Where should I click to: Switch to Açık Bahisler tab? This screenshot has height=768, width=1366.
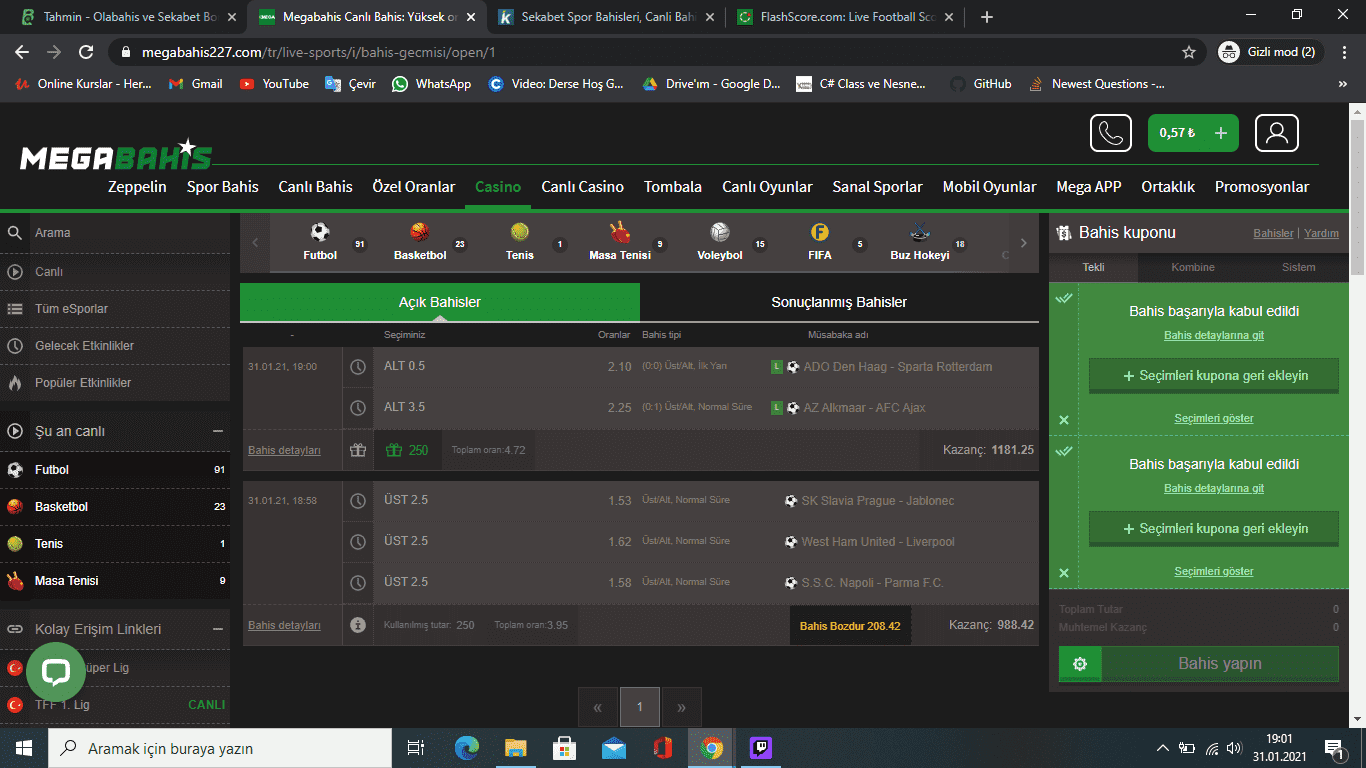point(439,302)
